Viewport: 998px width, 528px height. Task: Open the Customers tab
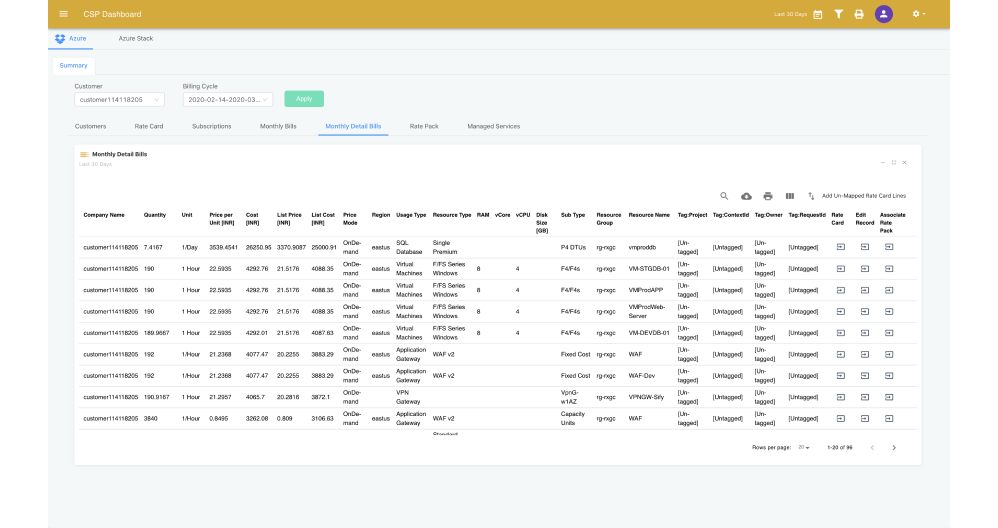click(x=90, y=127)
